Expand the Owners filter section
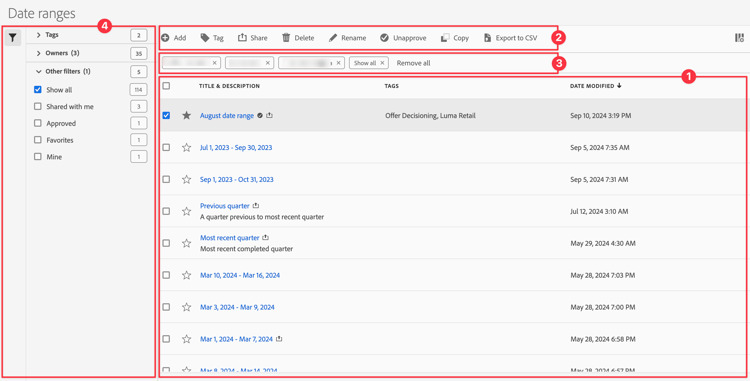Viewport: 750px width, 381px height. tap(39, 54)
